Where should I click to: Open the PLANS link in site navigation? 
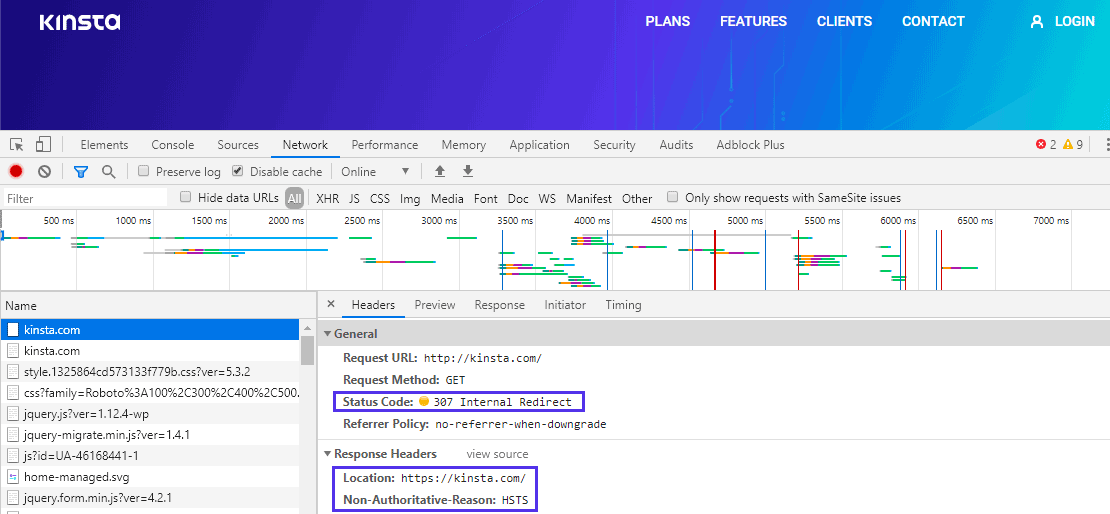click(x=667, y=21)
